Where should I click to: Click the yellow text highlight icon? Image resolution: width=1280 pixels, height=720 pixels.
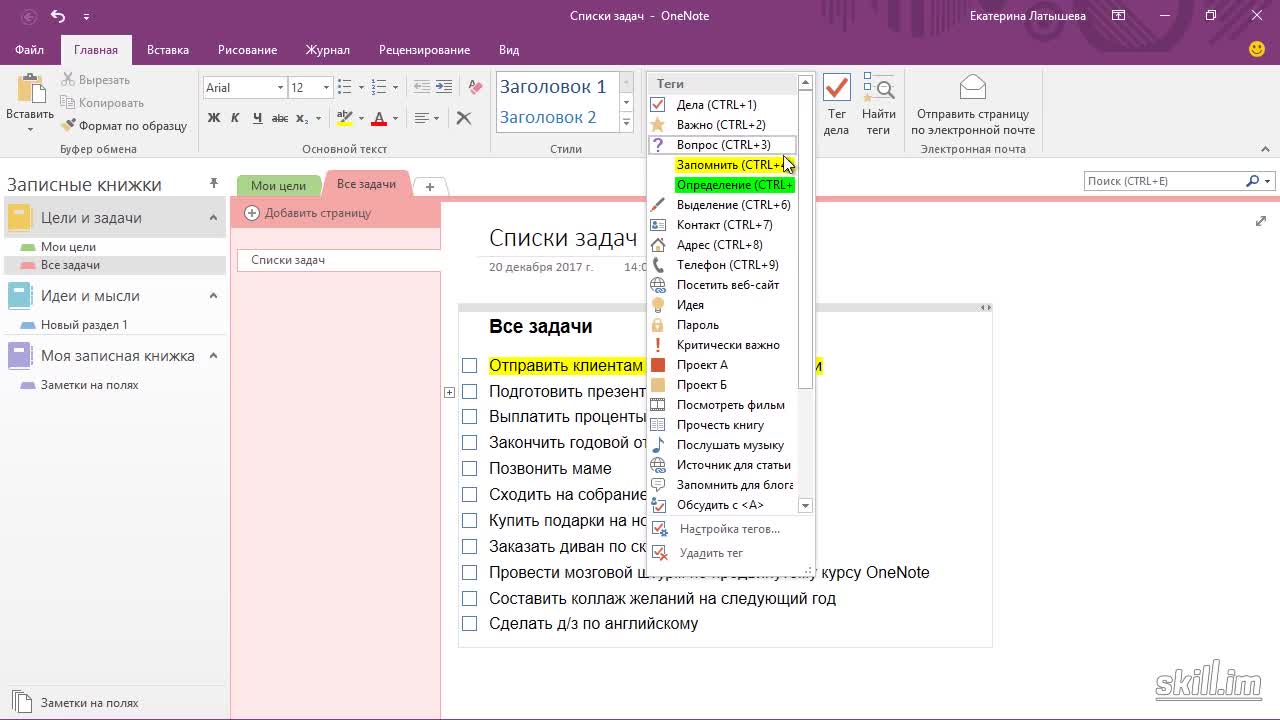click(344, 118)
